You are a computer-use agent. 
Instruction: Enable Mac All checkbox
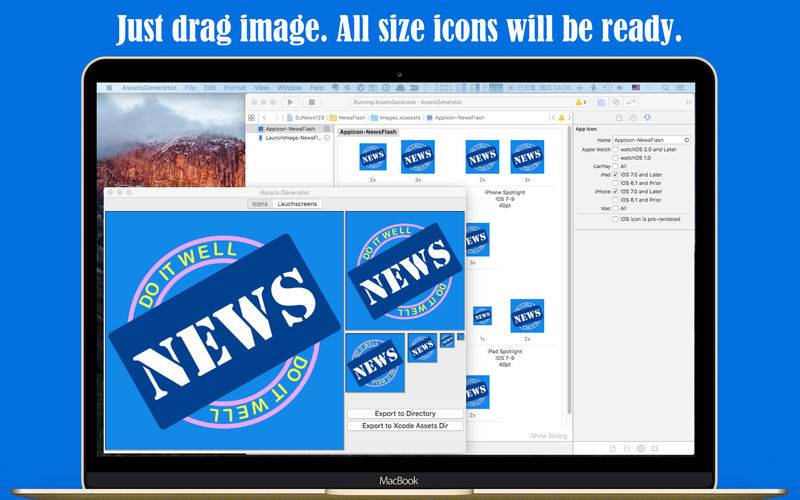coord(615,208)
